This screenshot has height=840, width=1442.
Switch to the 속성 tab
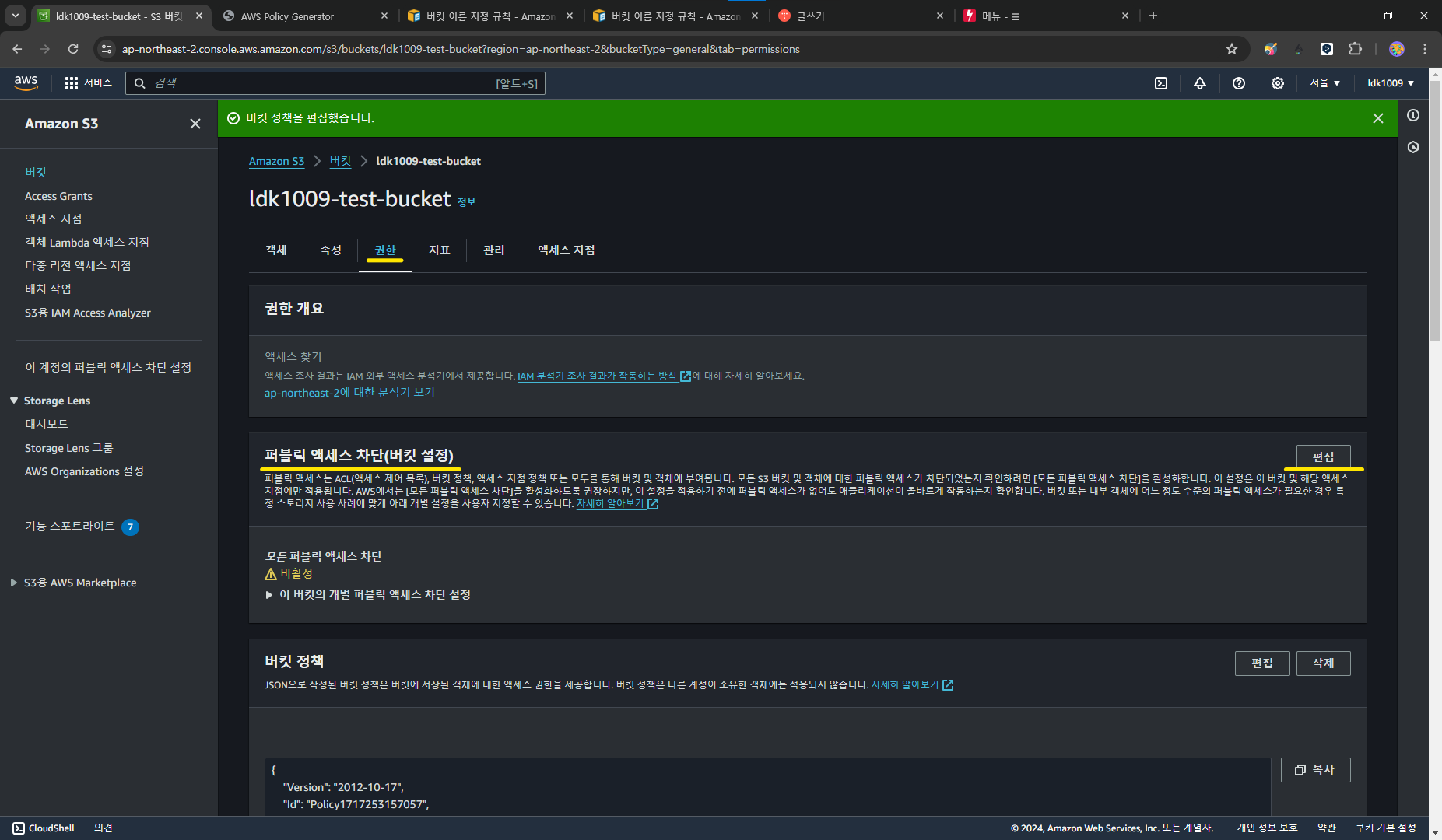click(331, 250)
